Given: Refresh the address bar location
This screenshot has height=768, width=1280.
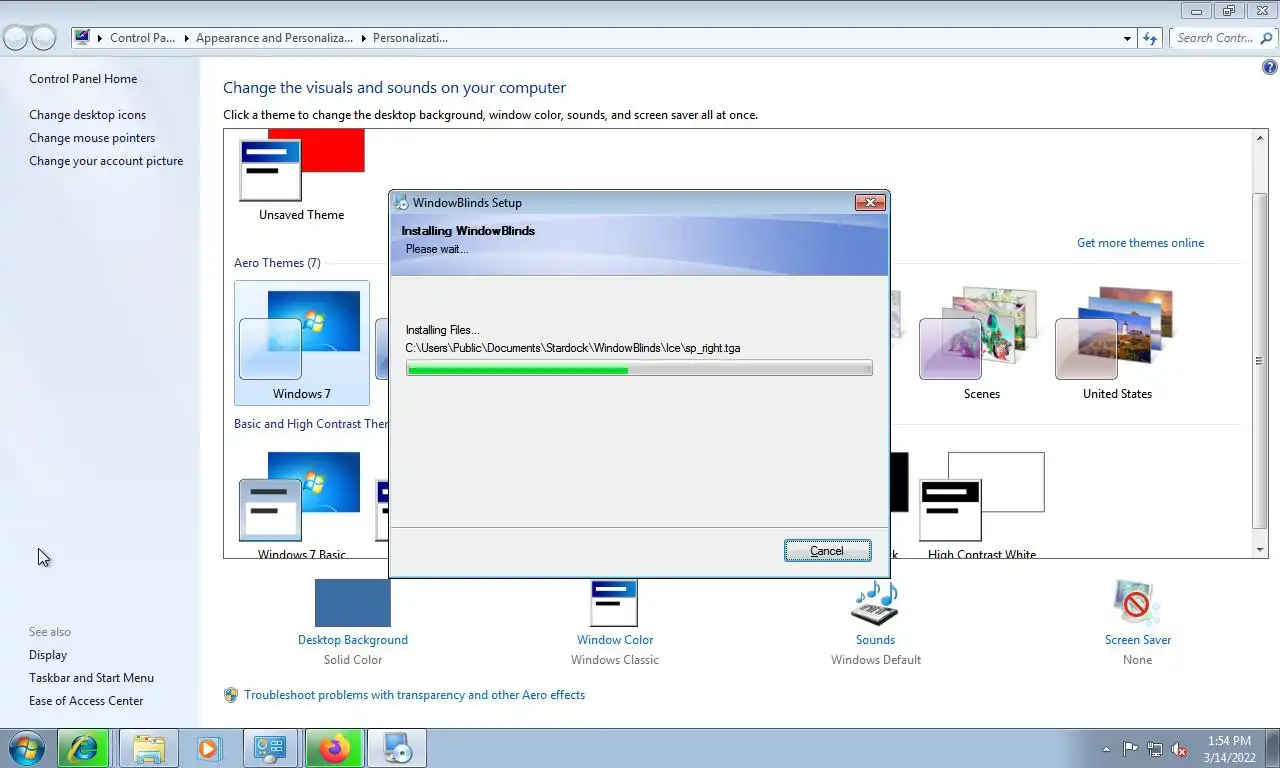Looking at the screenshot, I should (1150, 38).
